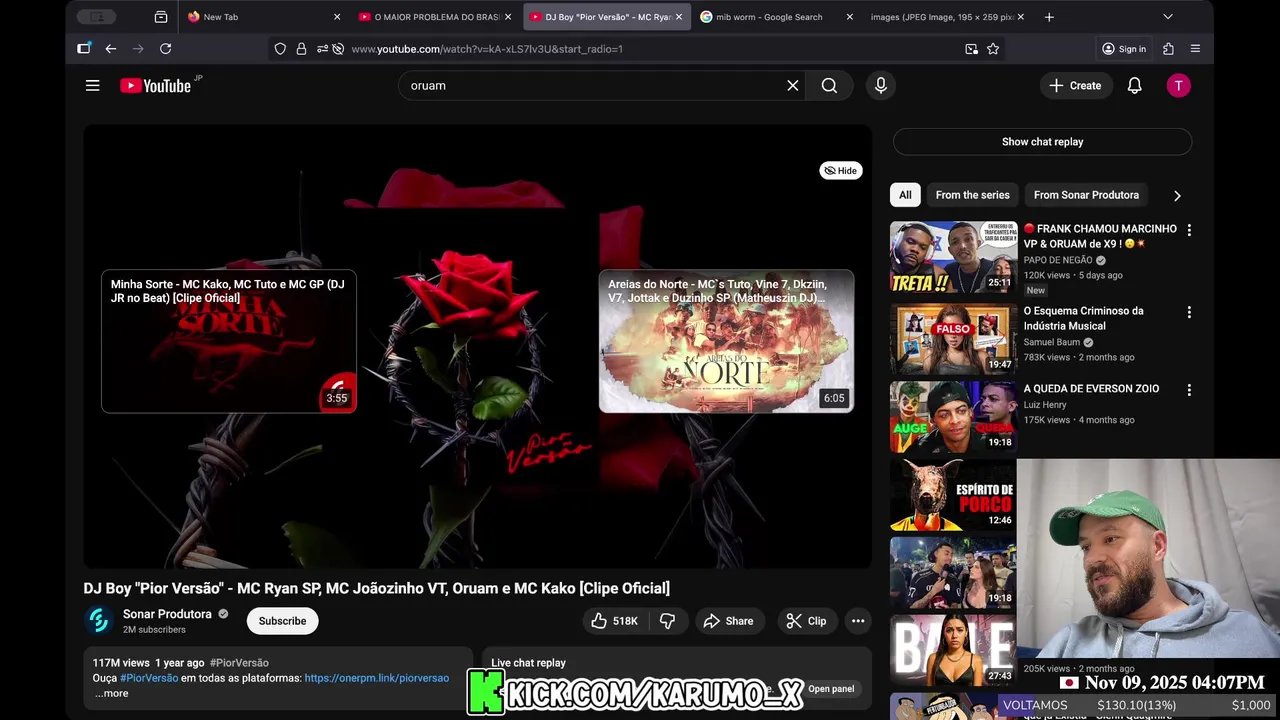Click the browser address bar URL
The height and width of the screenshot is (720, 1280).
[x=487, y=48]
